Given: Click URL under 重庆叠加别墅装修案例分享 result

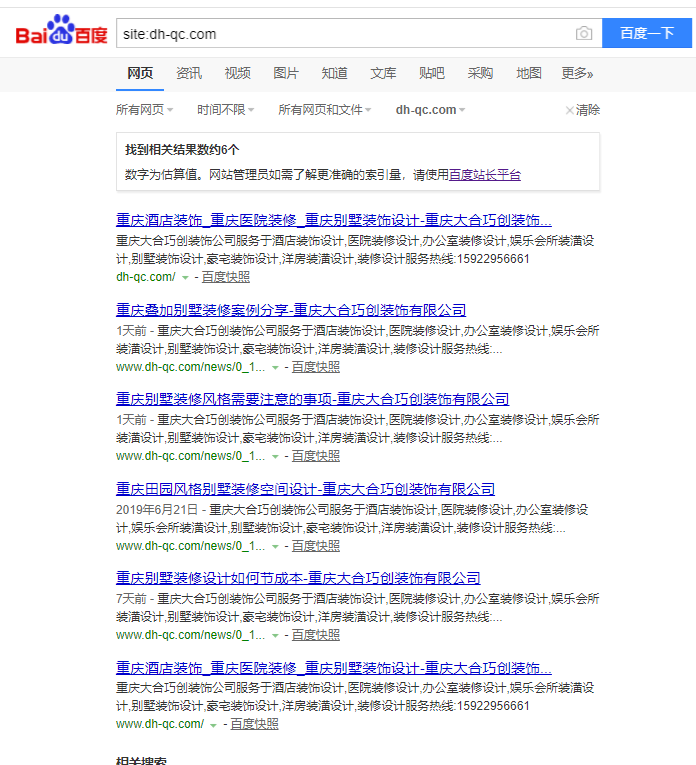Looking at the screenshot, I should pyautogui.click(x=190, y=367).
